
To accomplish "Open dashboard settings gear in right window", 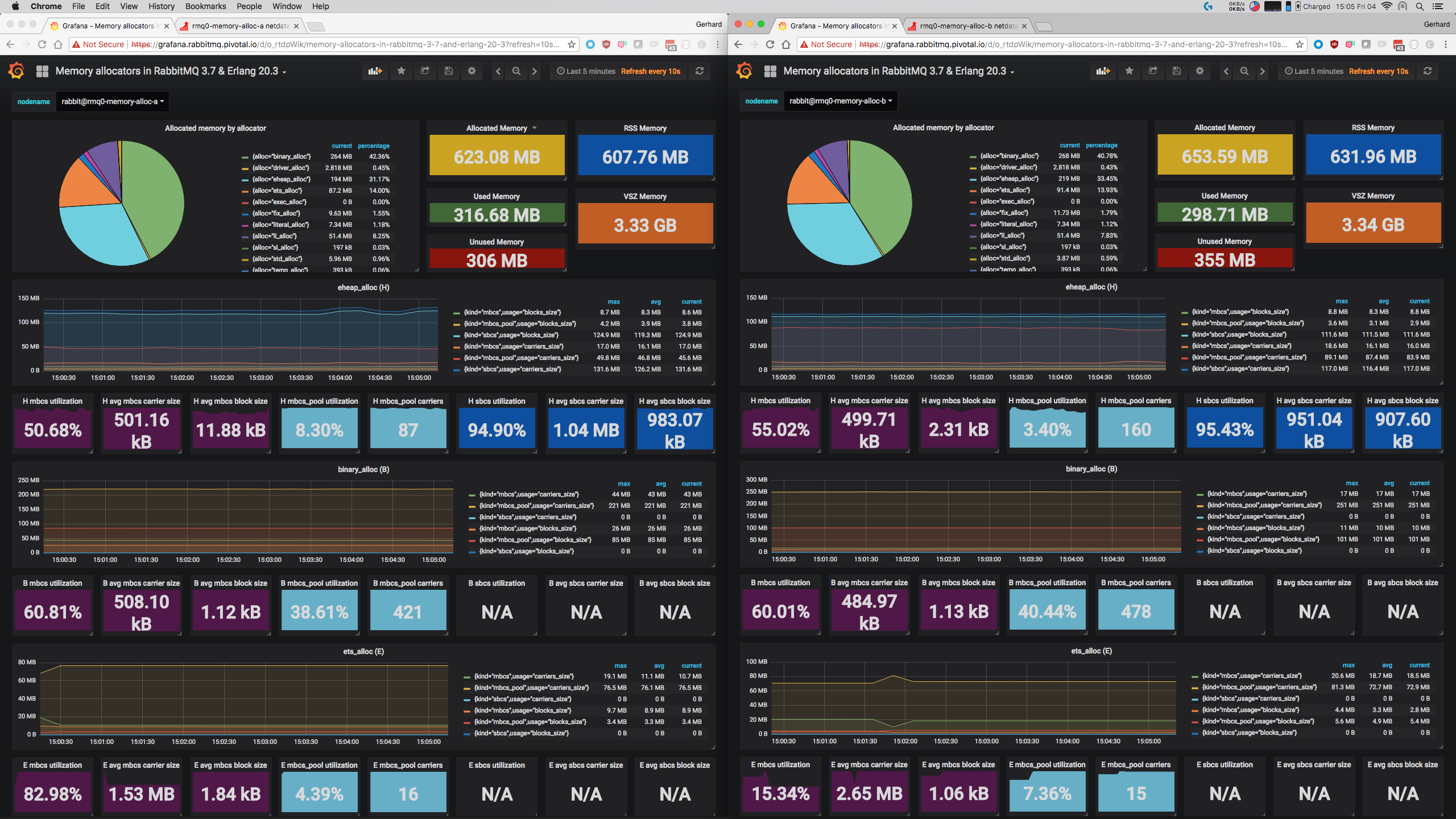I will pos(1199,71).
